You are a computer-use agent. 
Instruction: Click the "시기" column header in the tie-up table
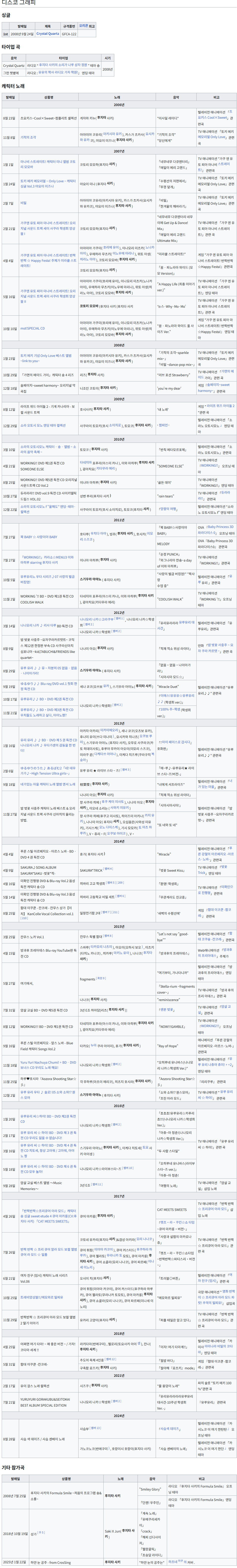pyautogui.click(x=108, y=58)
